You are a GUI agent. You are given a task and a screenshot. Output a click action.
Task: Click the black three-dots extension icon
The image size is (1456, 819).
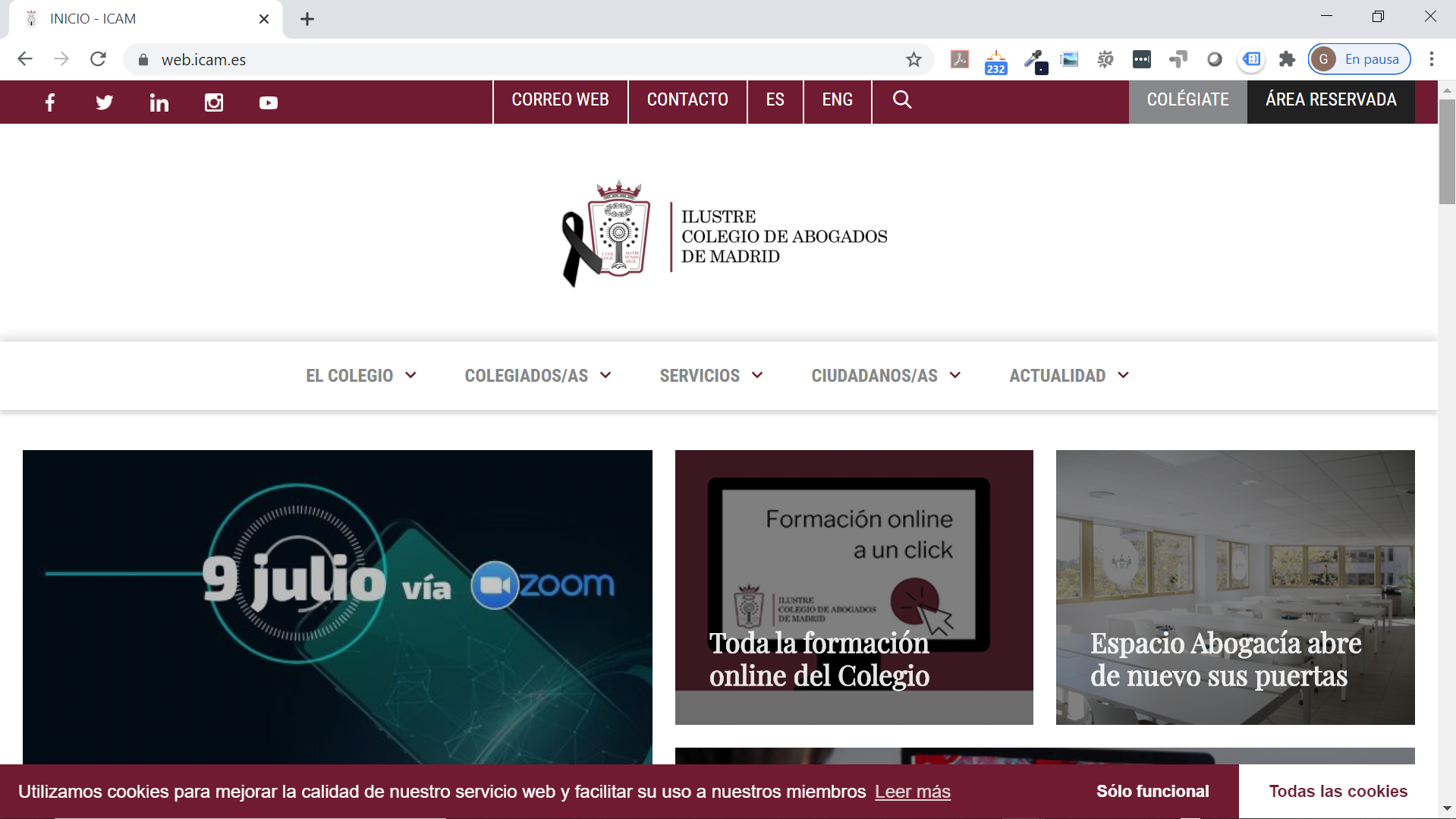pyautogui.click(x=1142, y=59)
